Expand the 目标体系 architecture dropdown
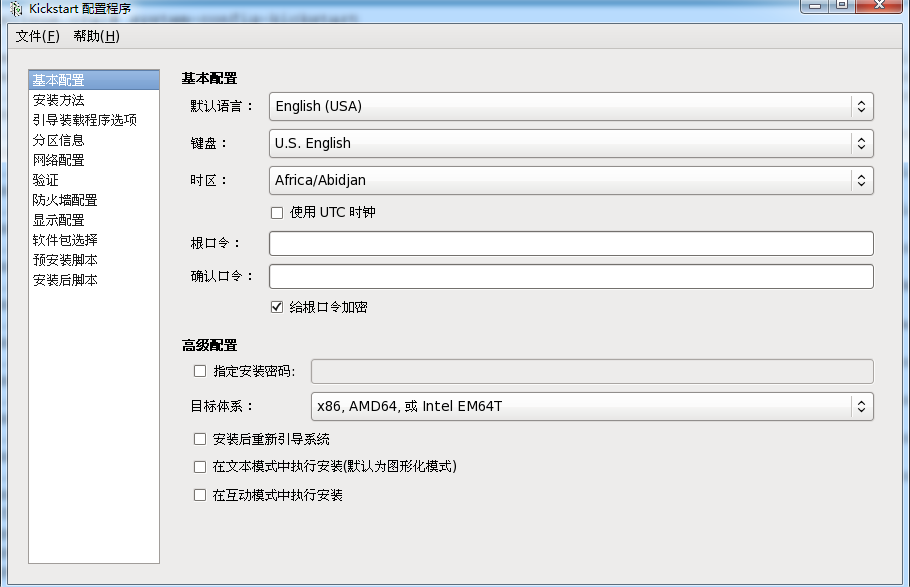This screenshot has height=587, width=910. pyautogui.click(x=592, y=406)
